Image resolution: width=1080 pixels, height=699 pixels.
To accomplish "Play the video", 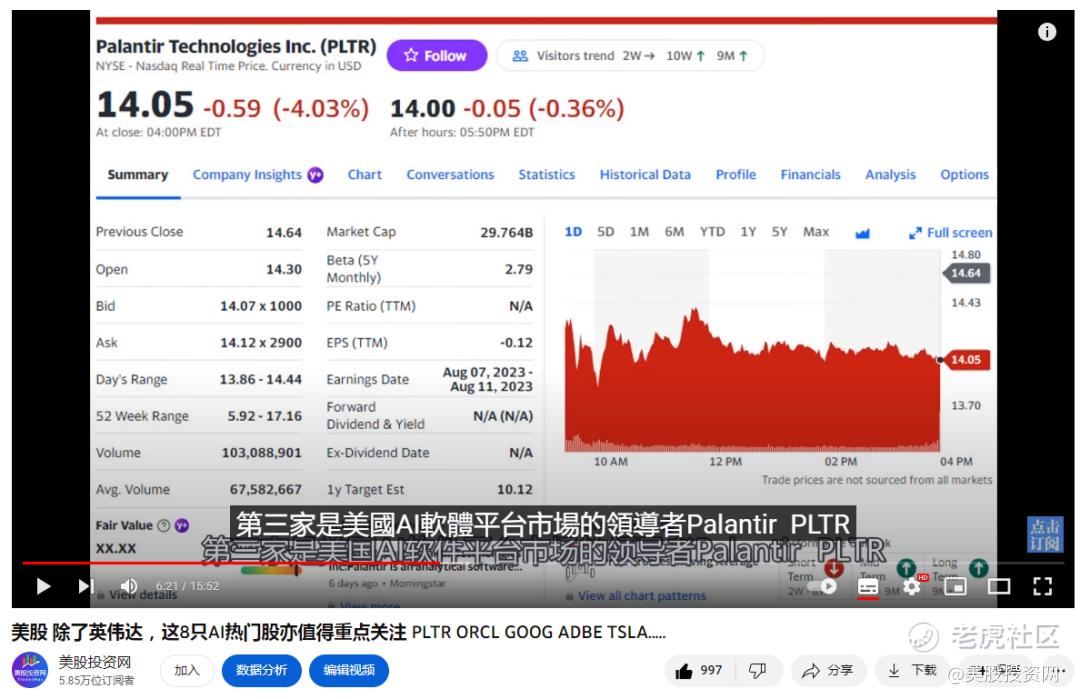I will [x=43, y=586].
